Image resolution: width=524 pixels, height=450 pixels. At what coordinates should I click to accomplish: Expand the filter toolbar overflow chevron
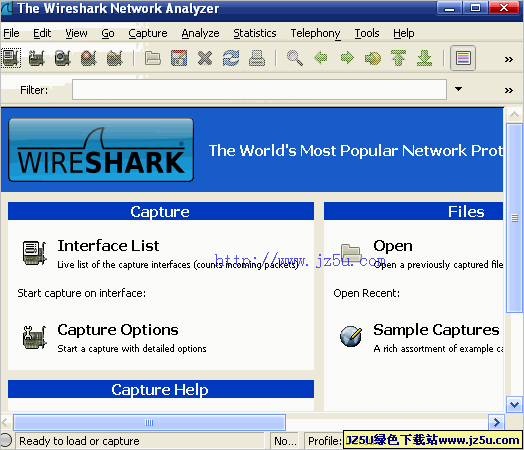point(509,90)
